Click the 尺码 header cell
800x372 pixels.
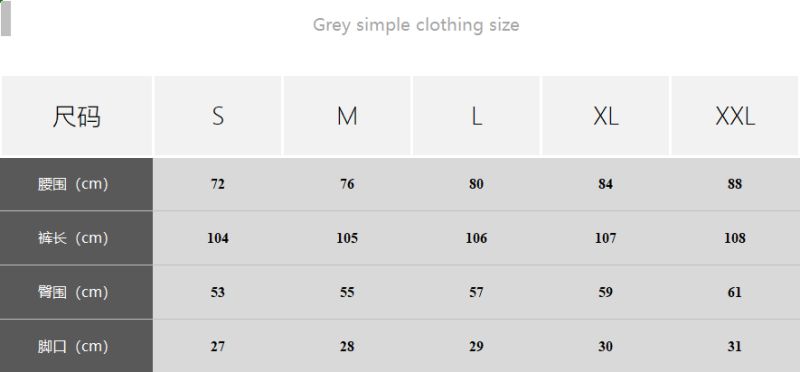(77, 116)
